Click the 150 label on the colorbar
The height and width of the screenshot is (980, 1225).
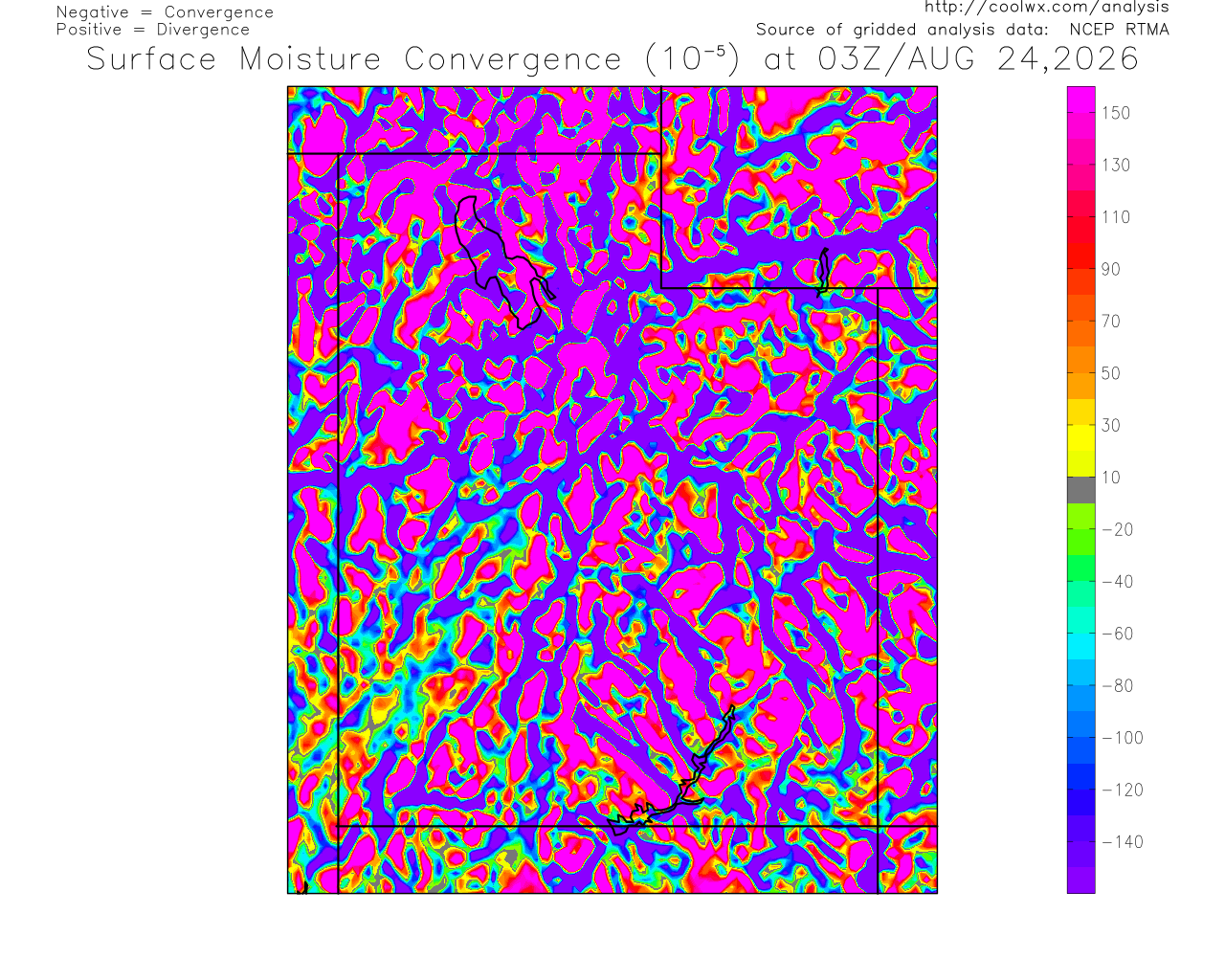point(1116,113)
